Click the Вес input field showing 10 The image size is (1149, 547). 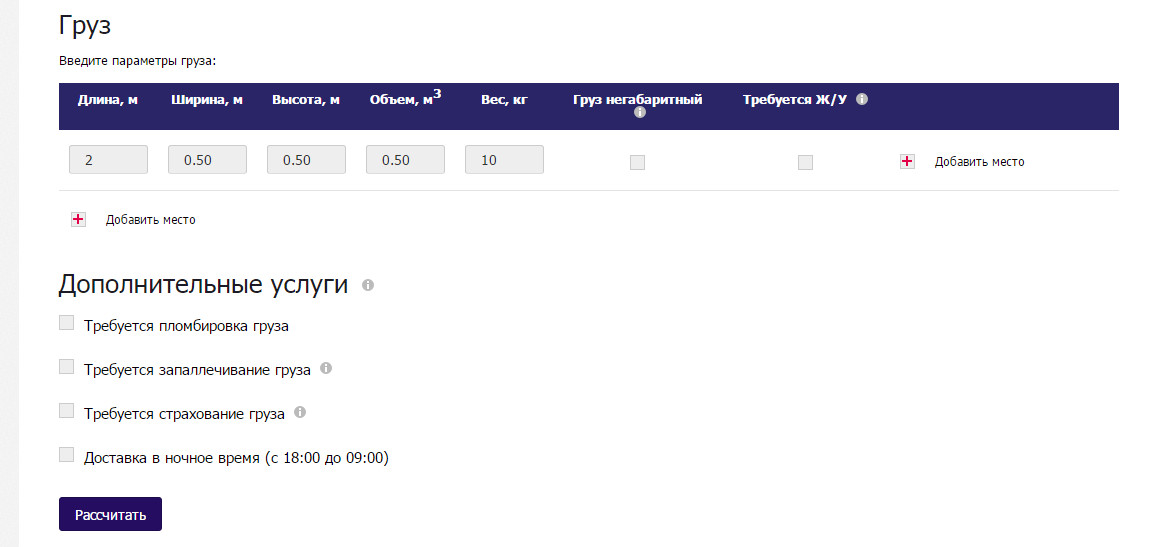(x=504, y=160)
